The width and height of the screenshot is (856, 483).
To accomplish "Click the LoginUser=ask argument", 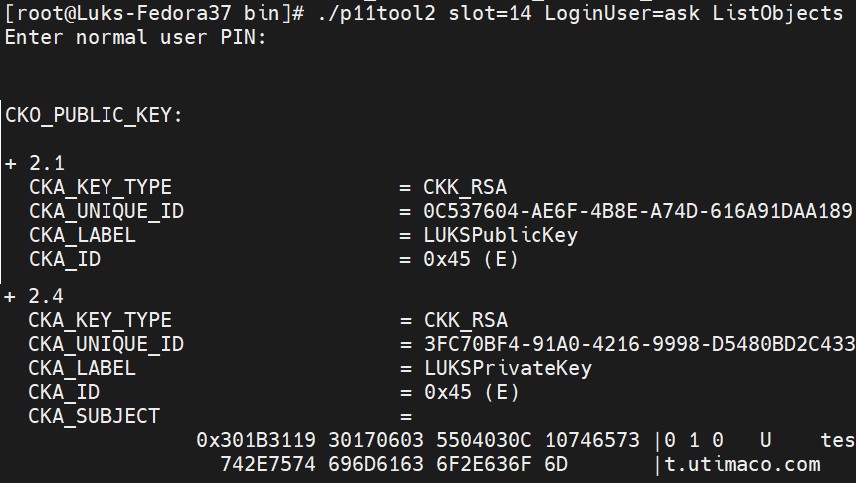I will (622, 13).
